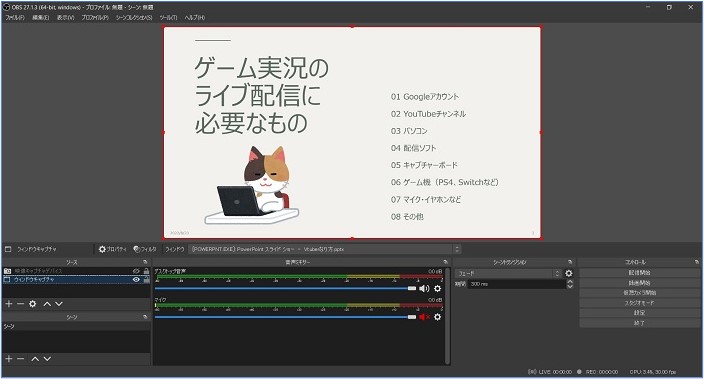
Task: Remove selected scene with minus icon
Action: [x=20, y=359]
